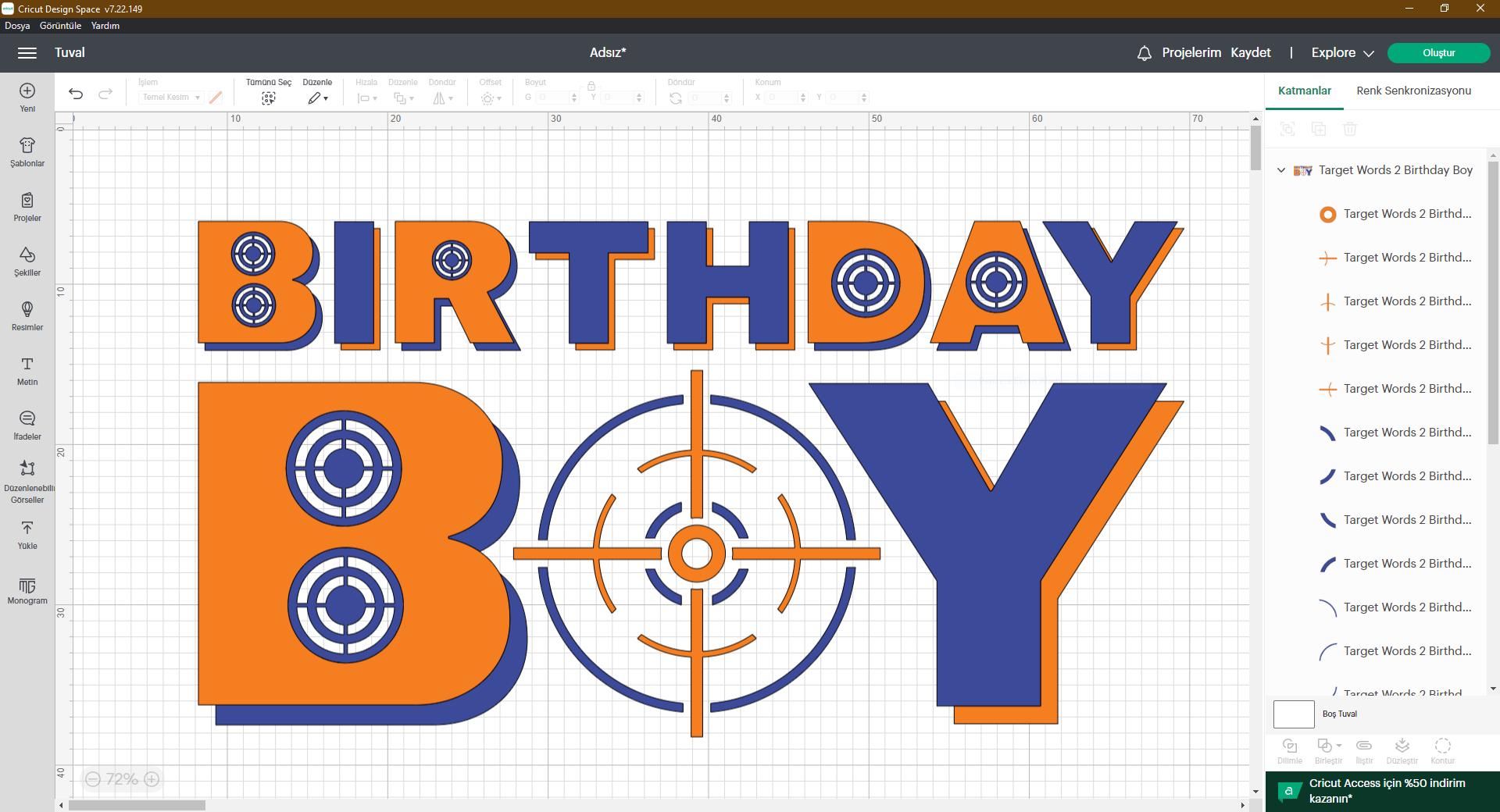Click the undo arrow icon

tap(76, 93)
